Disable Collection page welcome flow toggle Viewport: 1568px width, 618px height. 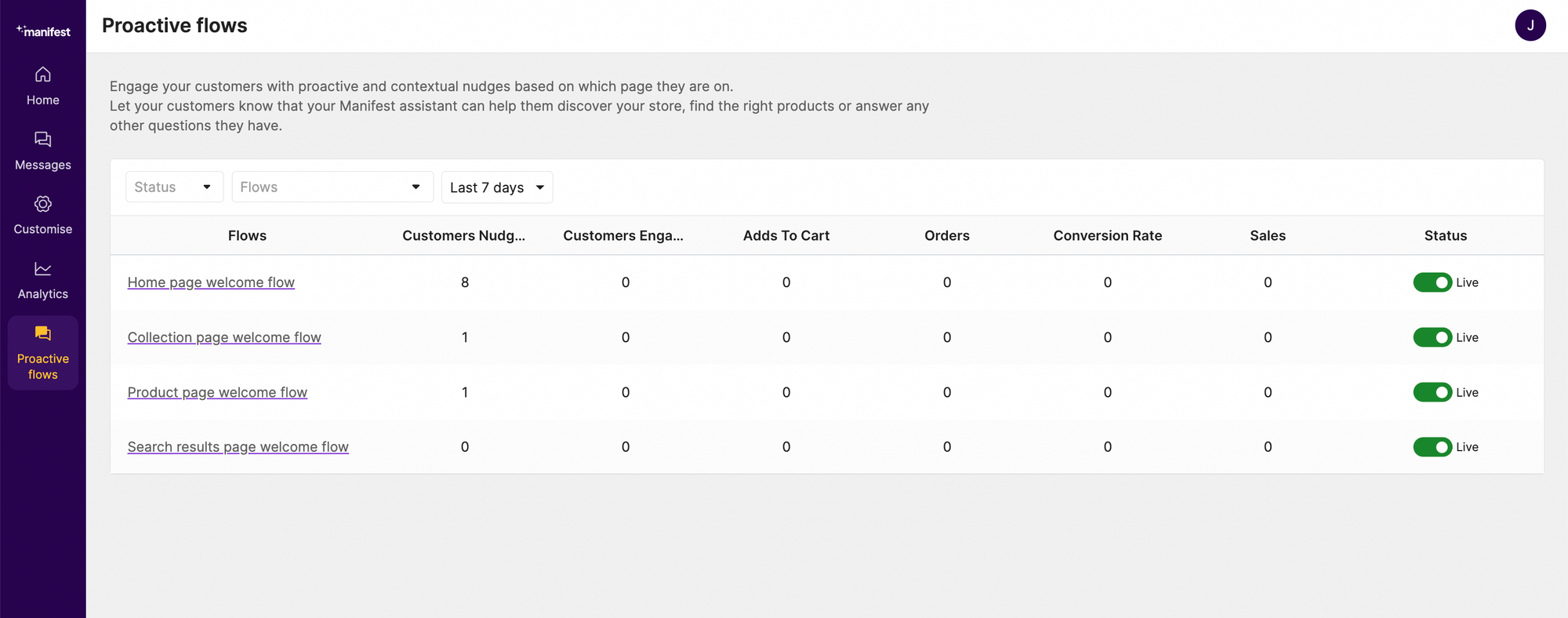tap(1432, 337)
